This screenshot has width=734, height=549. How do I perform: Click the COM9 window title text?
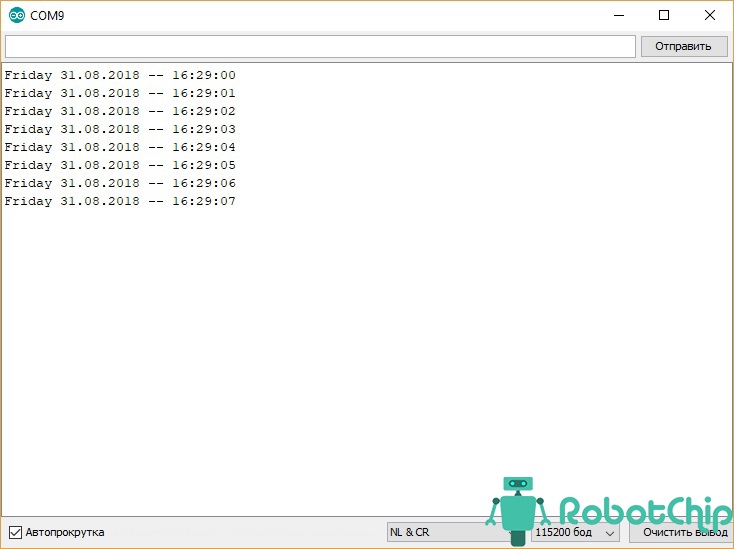[47, 15]
